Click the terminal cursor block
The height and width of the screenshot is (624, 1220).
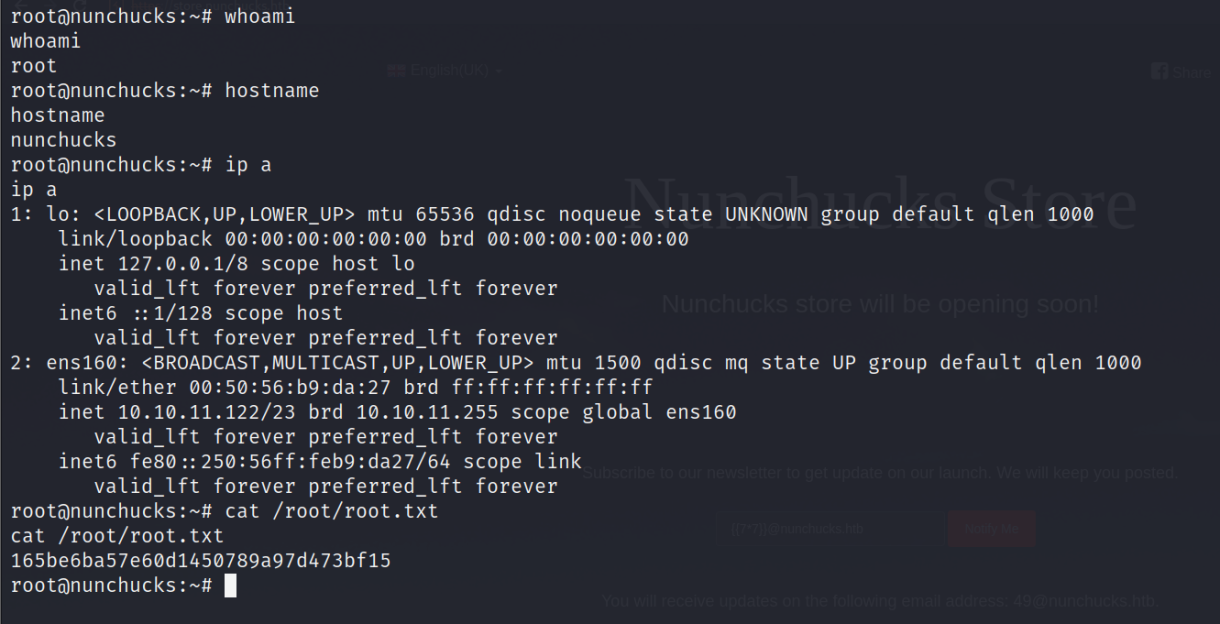tap(231, 586)
